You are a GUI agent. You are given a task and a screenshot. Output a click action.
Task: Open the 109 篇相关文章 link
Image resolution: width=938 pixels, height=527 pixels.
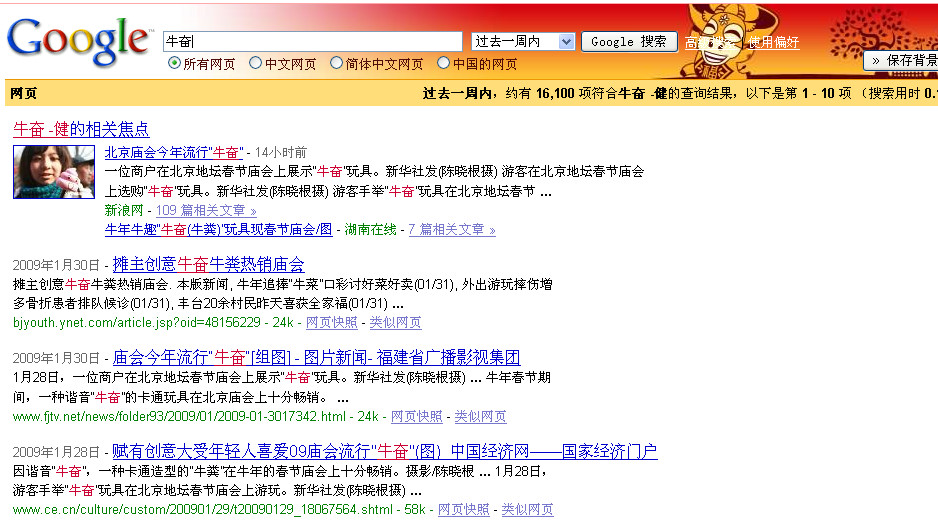pos(206,211)
